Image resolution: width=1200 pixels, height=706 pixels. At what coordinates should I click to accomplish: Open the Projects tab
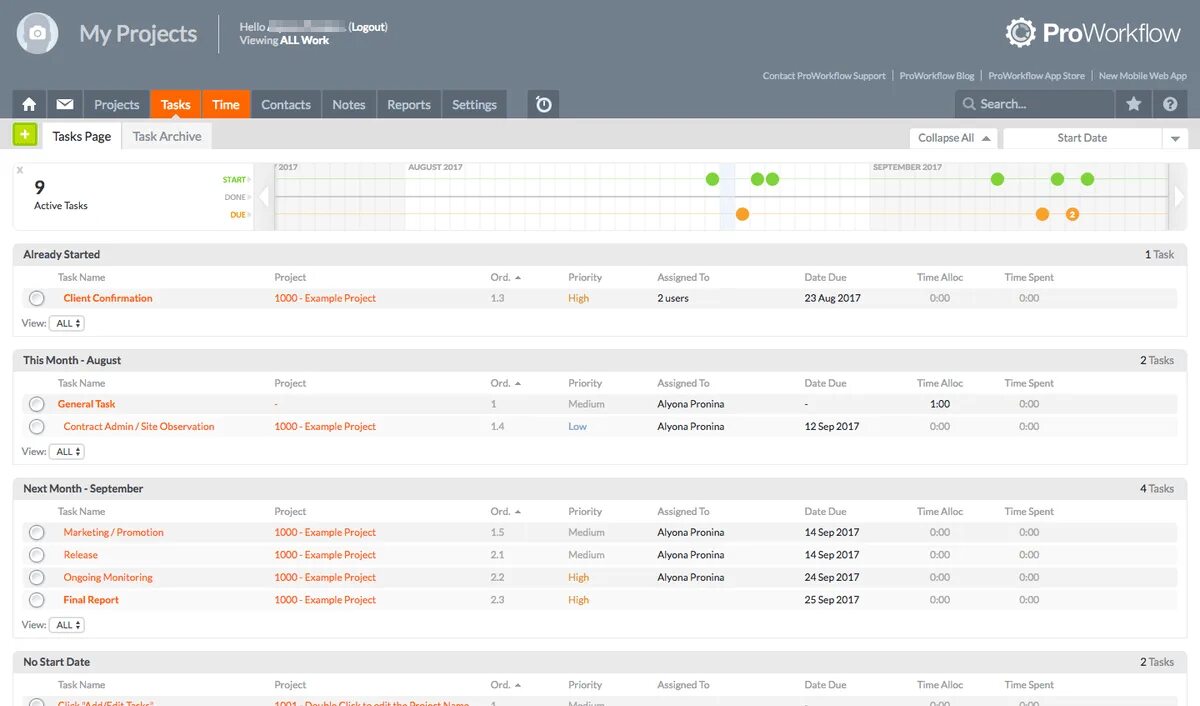click(117, 104)
